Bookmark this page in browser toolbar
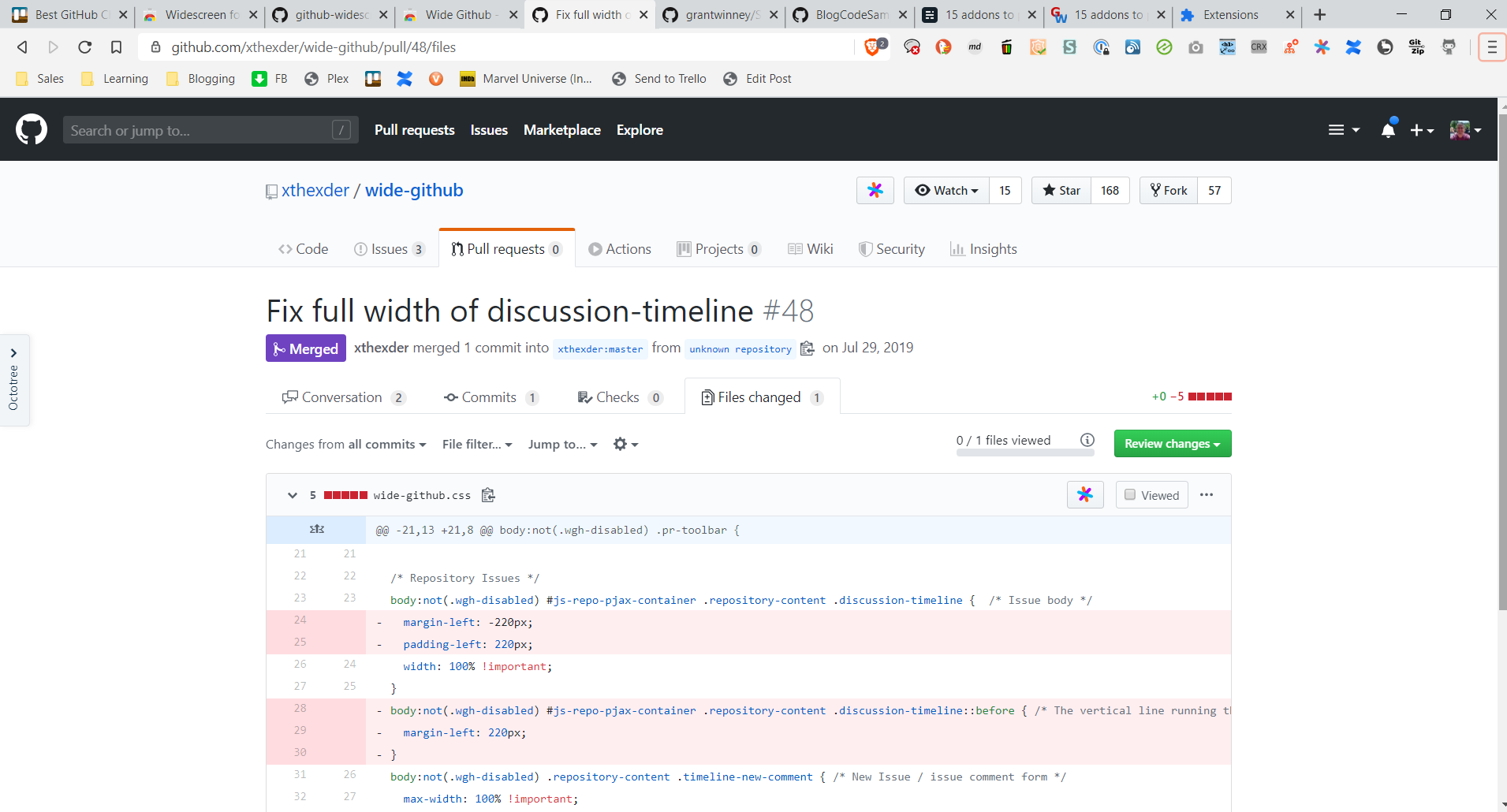1507x812 pixels. pos(116,47)
